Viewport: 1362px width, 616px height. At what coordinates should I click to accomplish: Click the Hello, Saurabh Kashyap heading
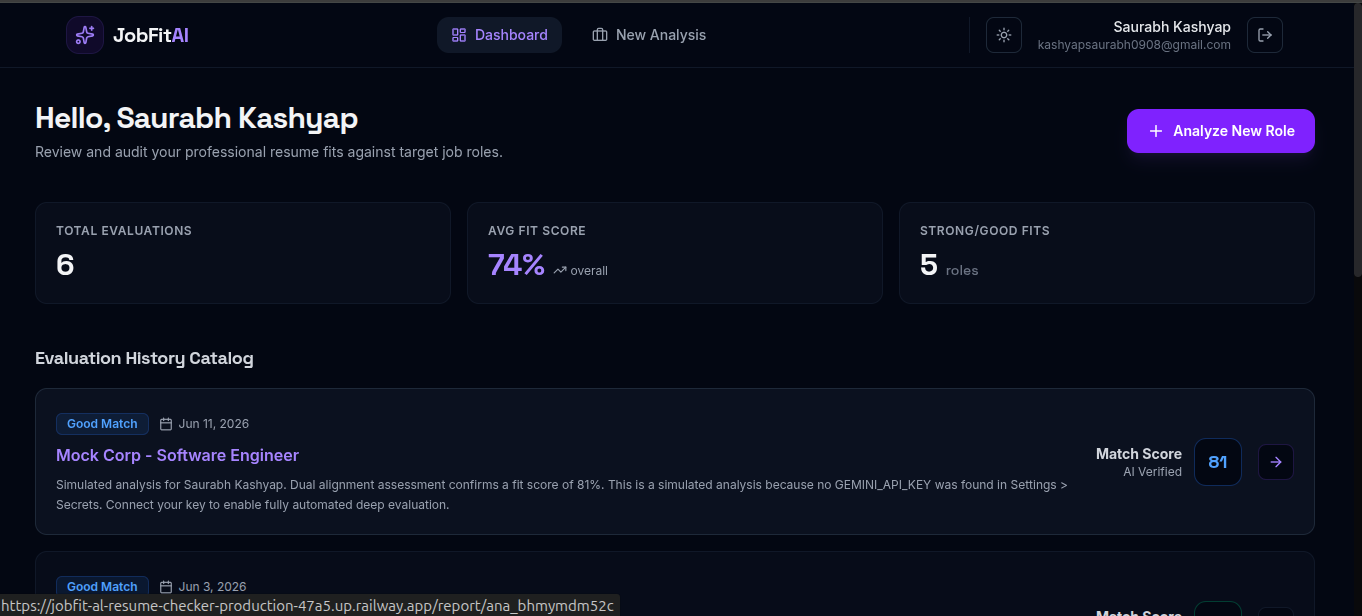(197, 118)
